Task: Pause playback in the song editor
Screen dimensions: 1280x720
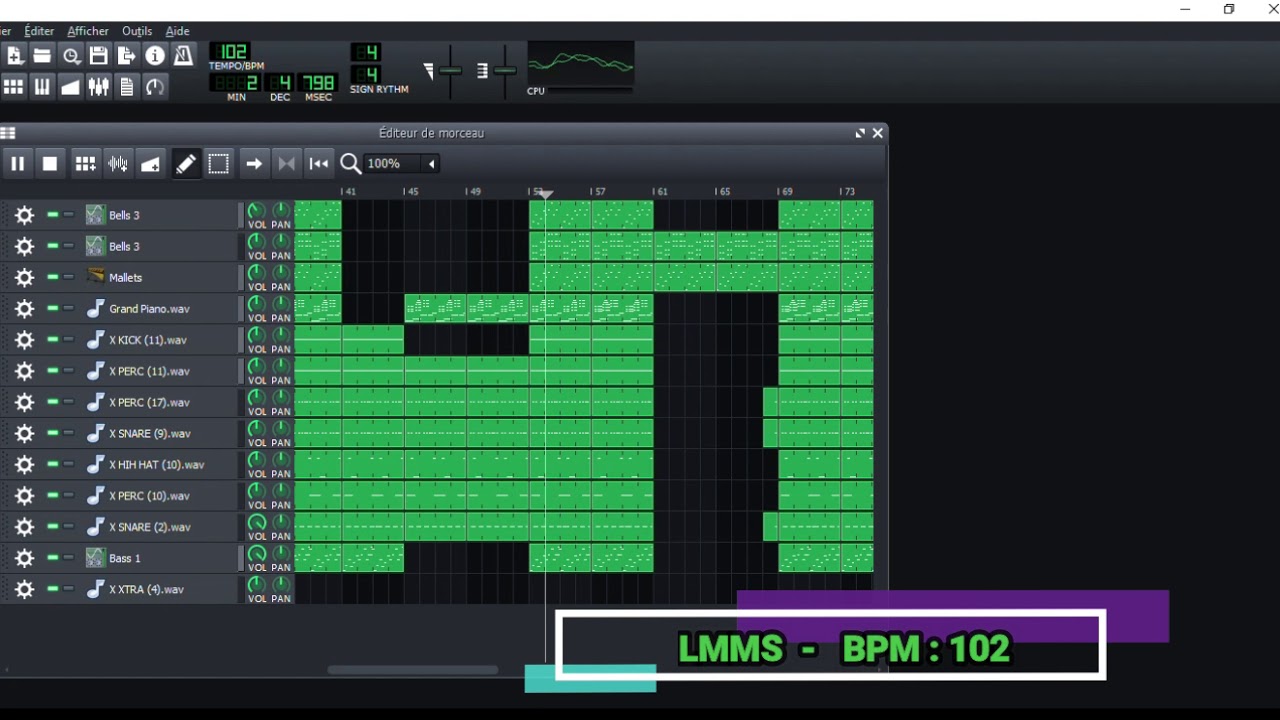Action: (x=18, y=164)
